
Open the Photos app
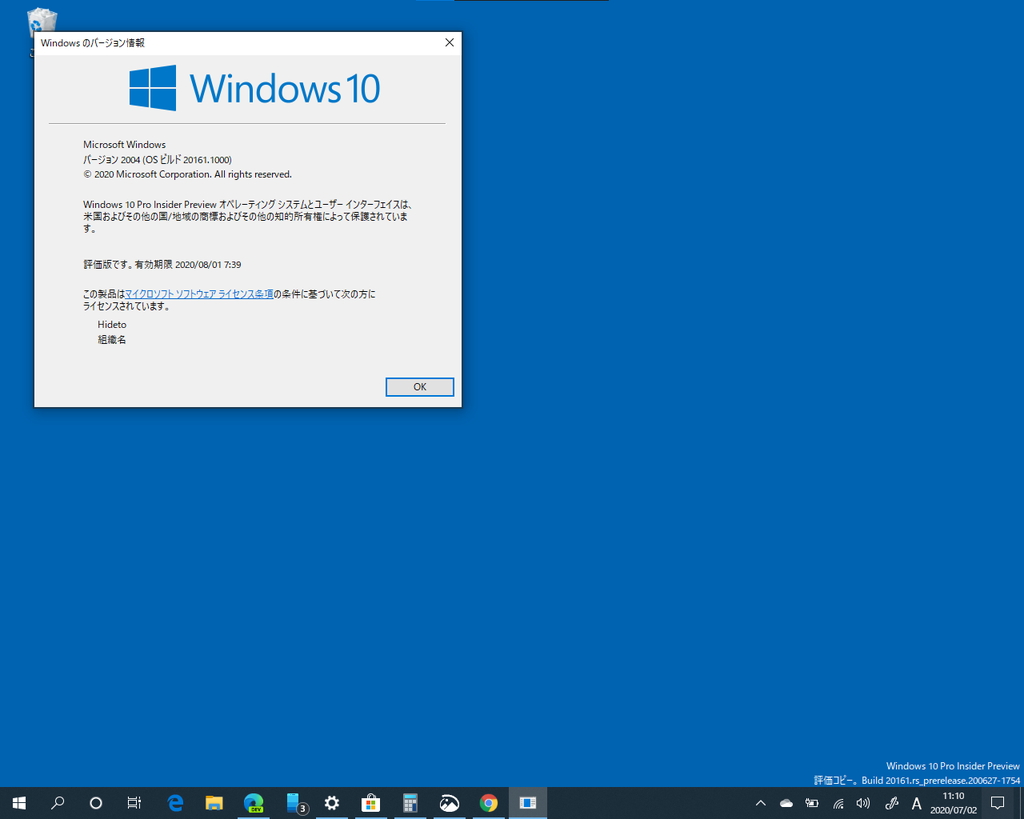tap(449, 803)
